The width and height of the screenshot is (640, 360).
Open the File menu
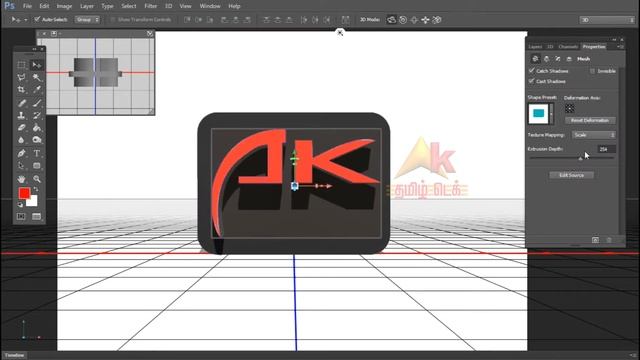point(27,6)
